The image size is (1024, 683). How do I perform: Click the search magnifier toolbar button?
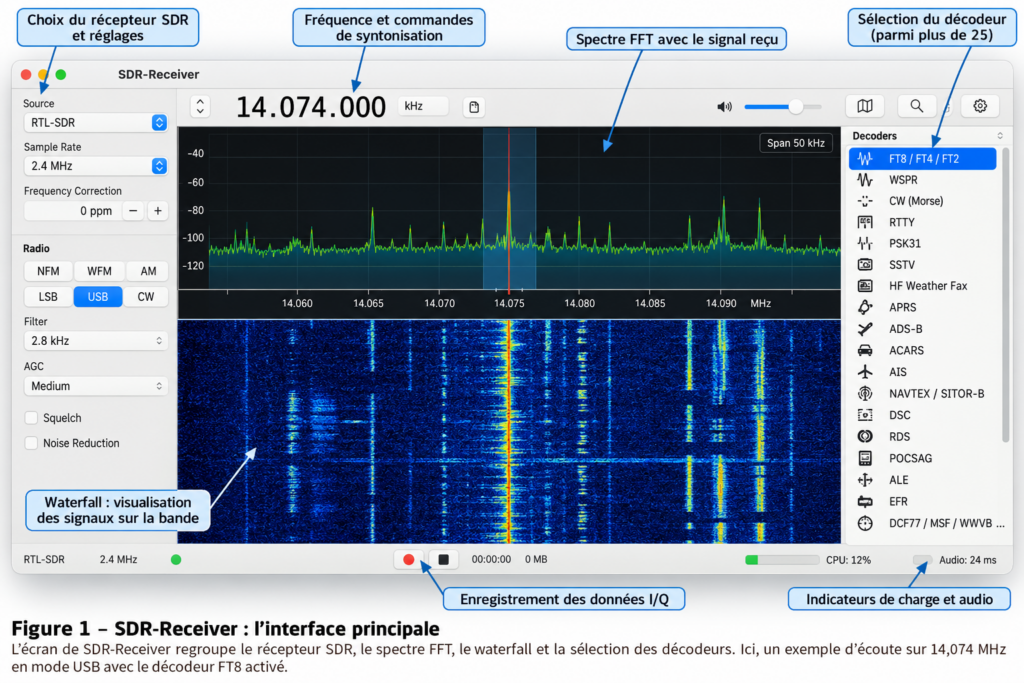(x=917, y=106)
